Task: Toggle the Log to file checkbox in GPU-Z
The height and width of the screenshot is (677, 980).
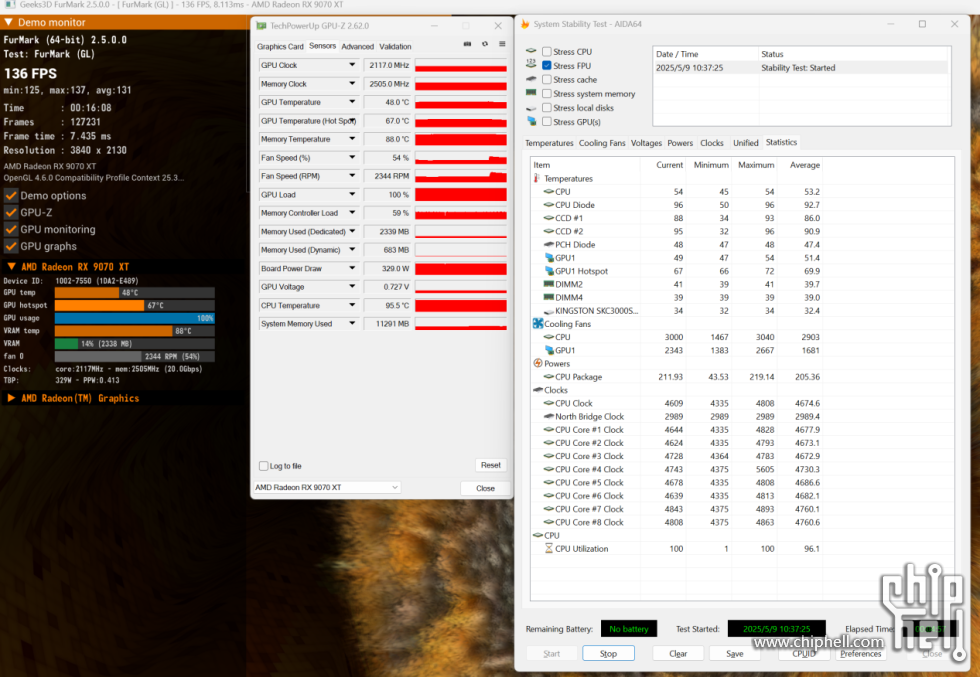Action: [264, 466]
